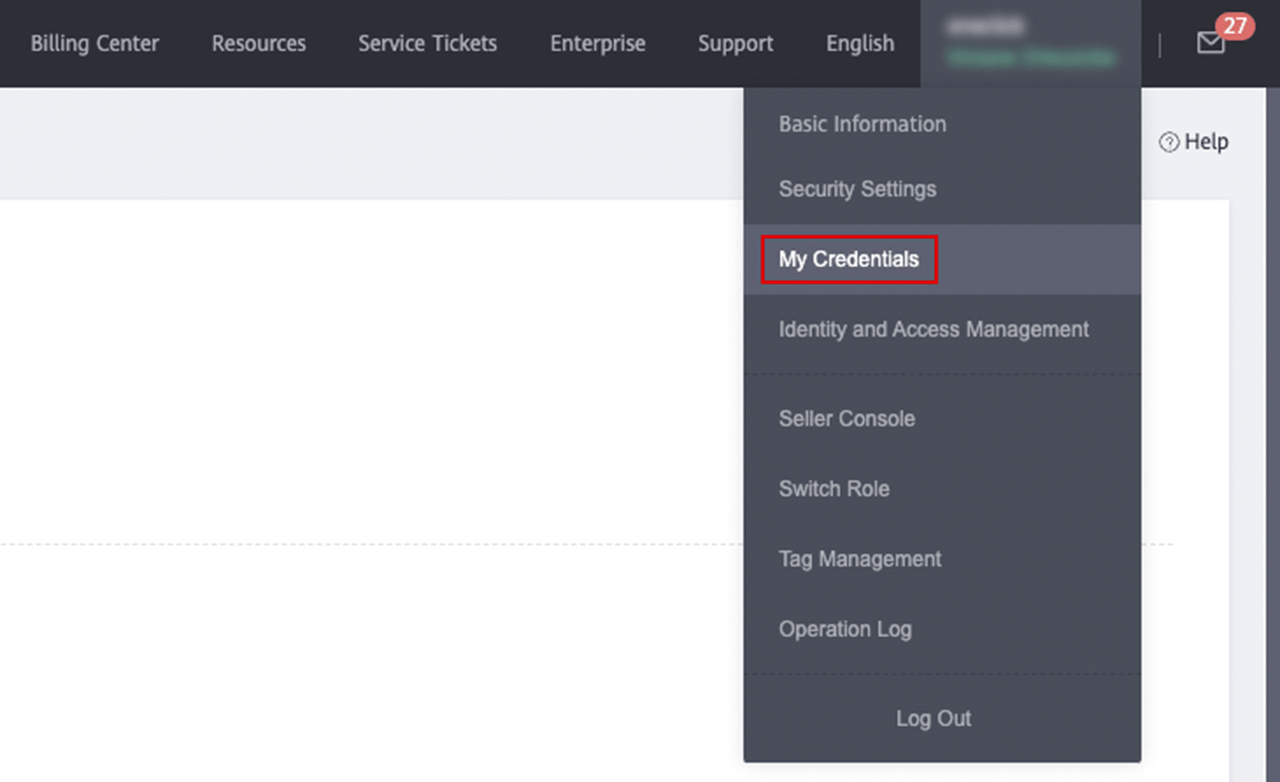The image size is (1280, 782).
Task: View the Operation Log
Action: [x=845, y=629]
